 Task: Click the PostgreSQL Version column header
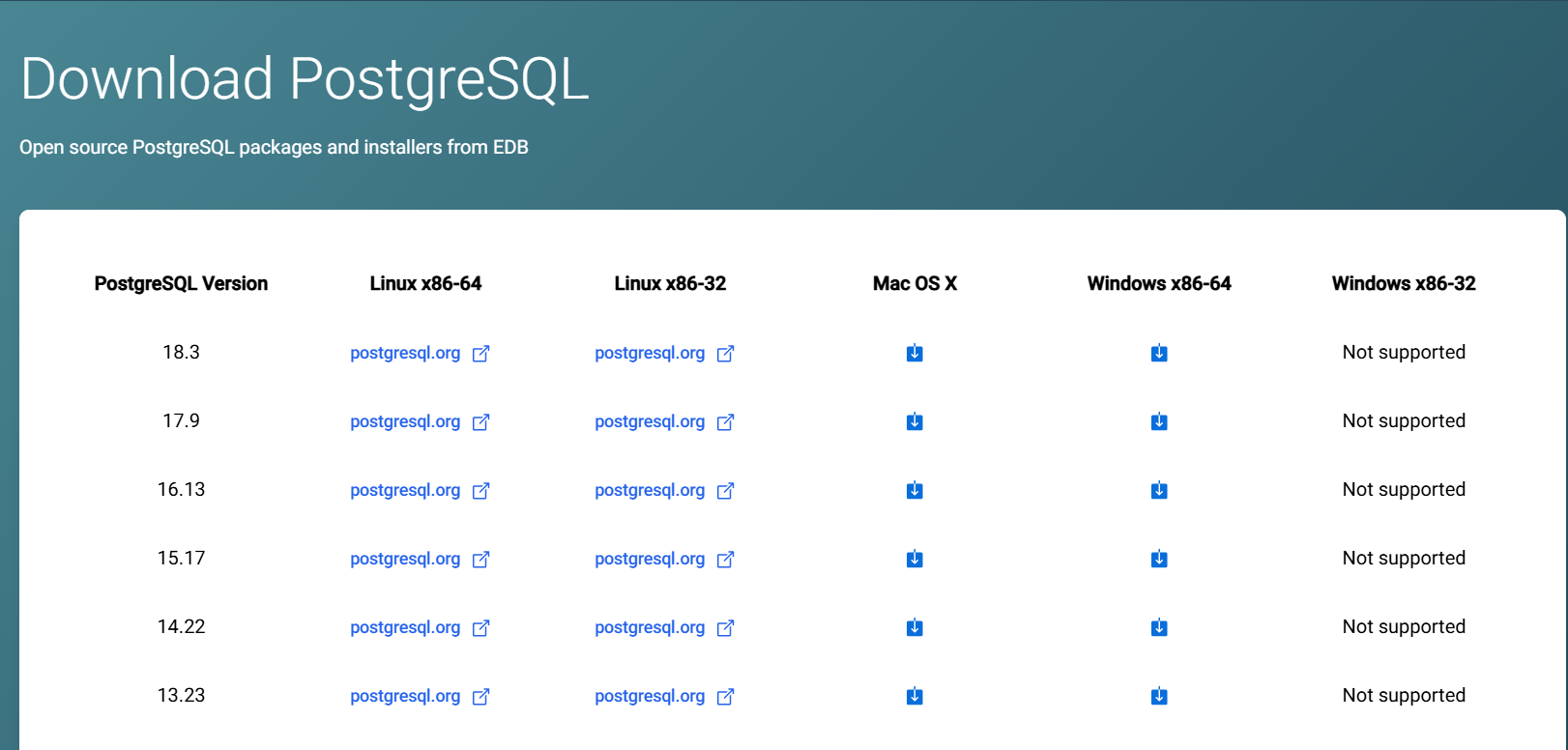pos(181,283)
